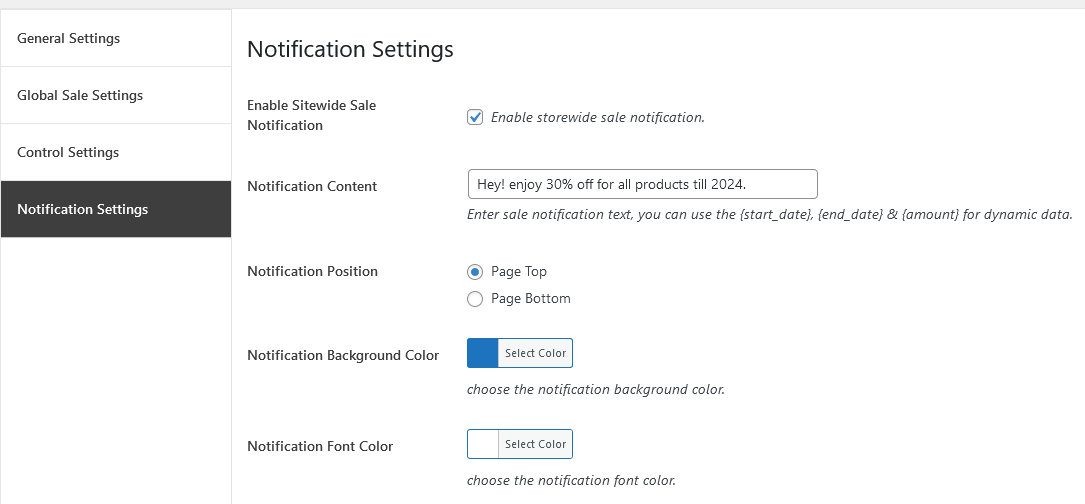Select the highlighted Notification Settings sidebar tab
1085x504 pixels.
pyautogui.click(x=116, y=209)
